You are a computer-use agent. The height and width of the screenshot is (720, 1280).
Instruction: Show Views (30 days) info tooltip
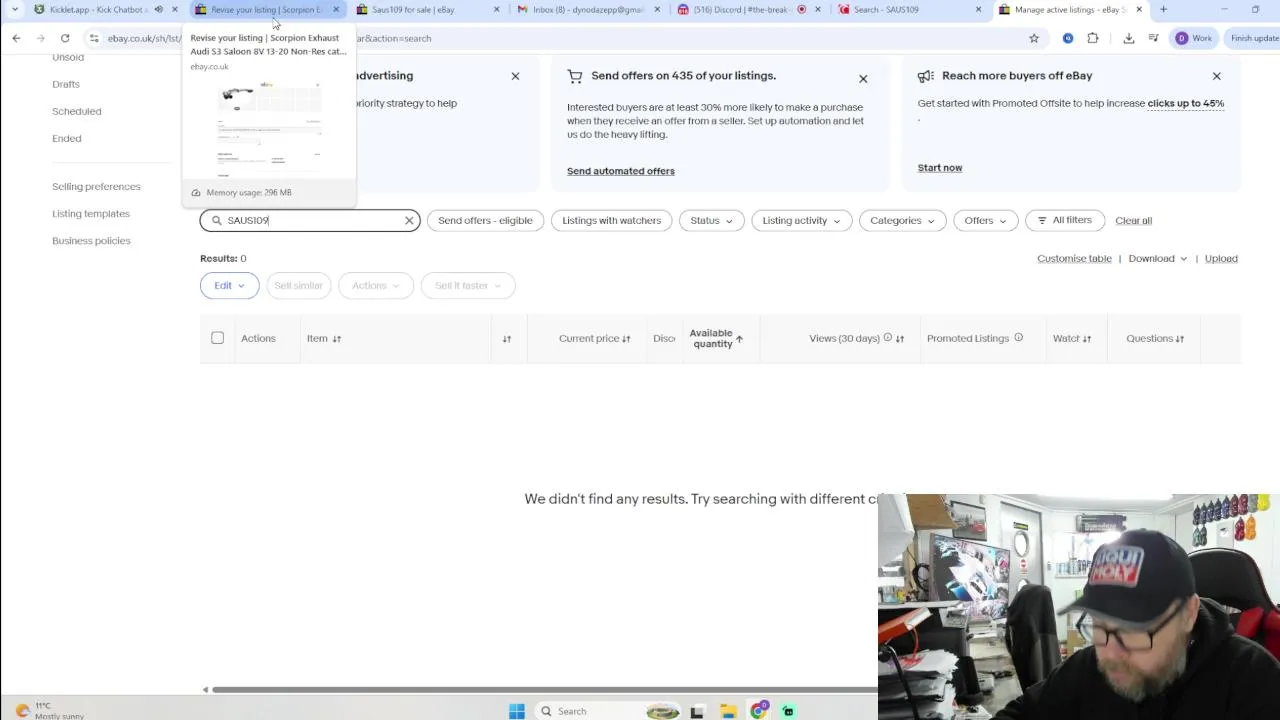pyautogui.click(x=887, y=338)
